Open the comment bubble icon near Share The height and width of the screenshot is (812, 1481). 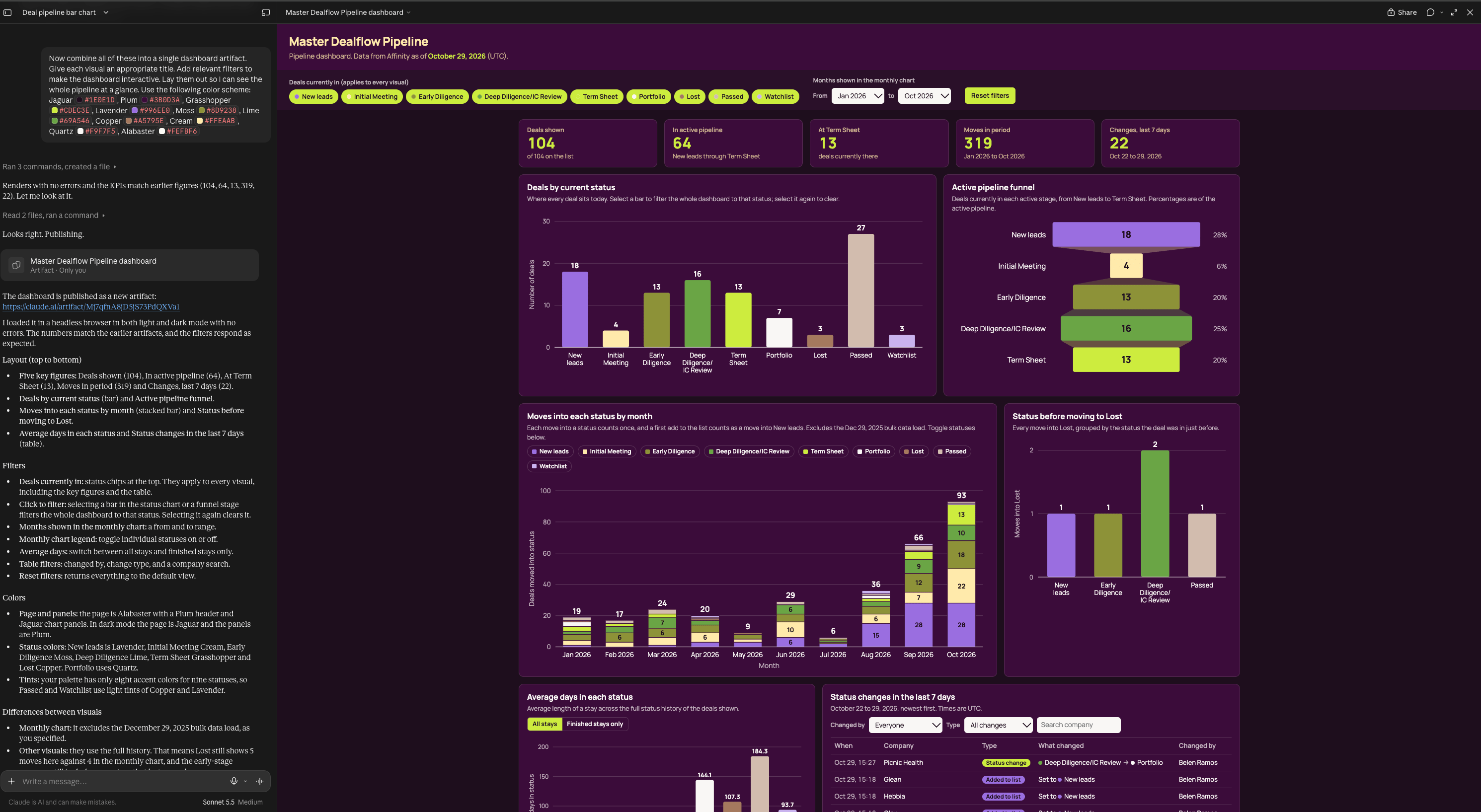(1430, 12)
